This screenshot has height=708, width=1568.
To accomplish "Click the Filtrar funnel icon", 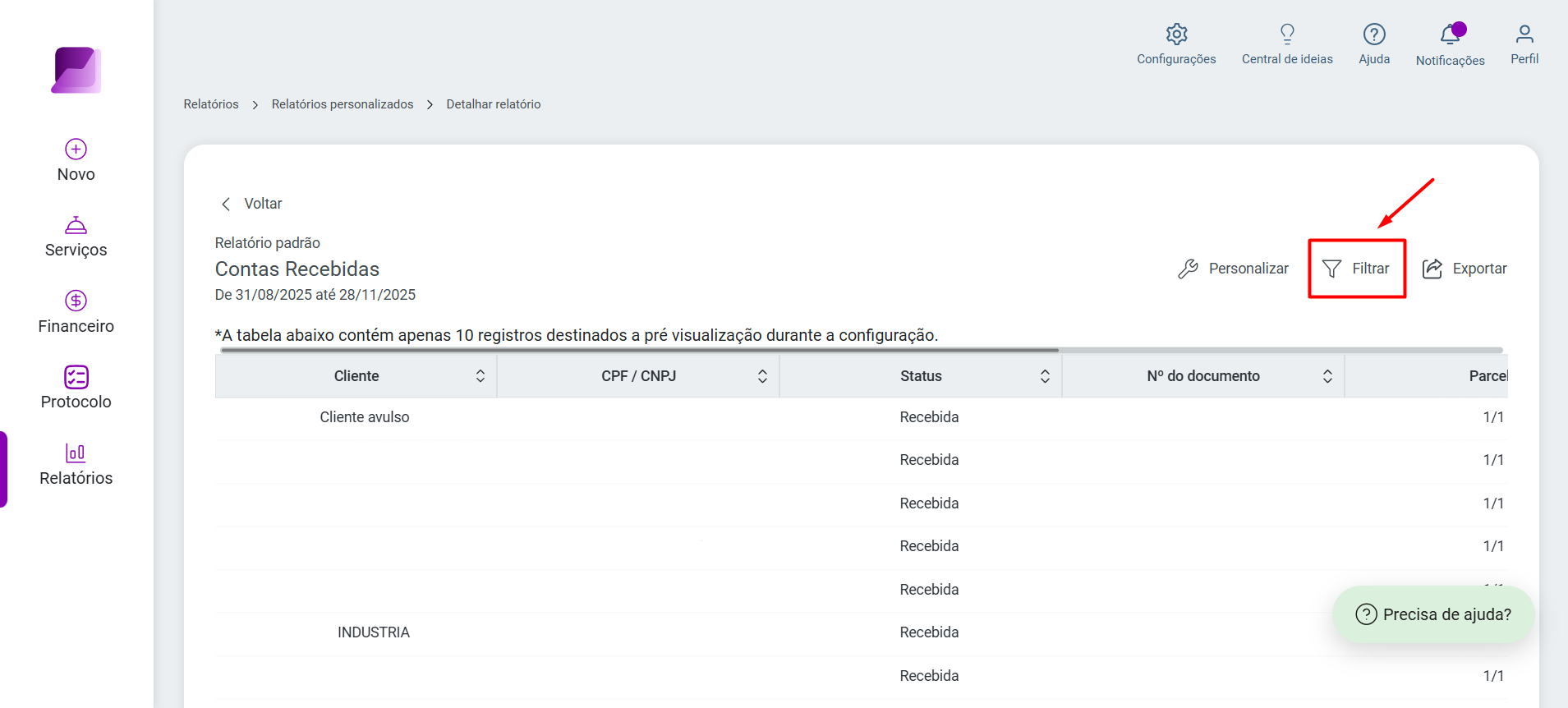I will pos(1331,269).
